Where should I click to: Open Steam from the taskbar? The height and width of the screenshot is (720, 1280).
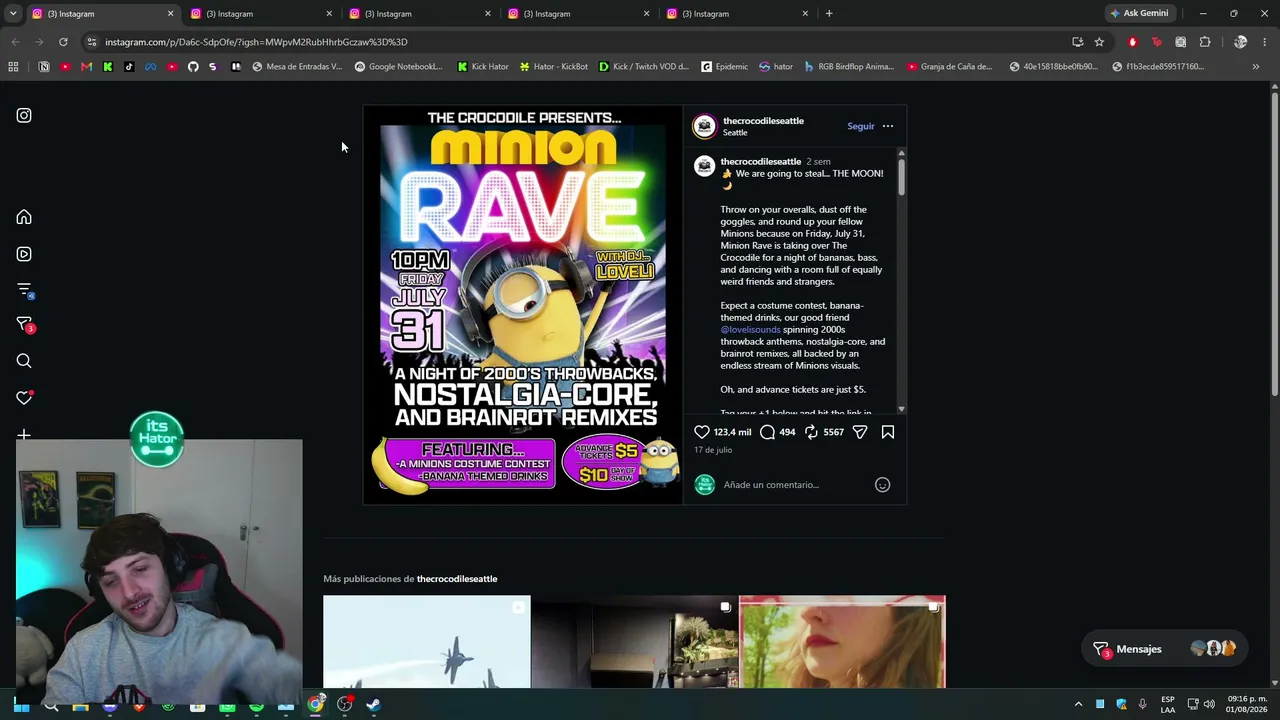tap(373, 705)
